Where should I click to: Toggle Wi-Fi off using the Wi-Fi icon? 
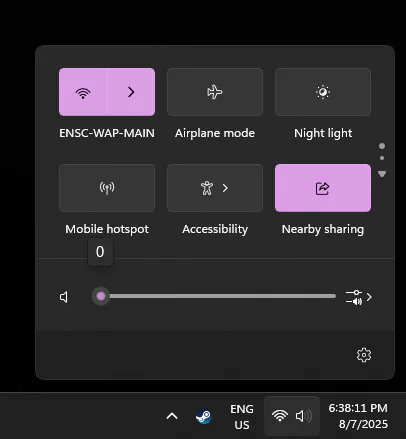(x=83, y=92)
